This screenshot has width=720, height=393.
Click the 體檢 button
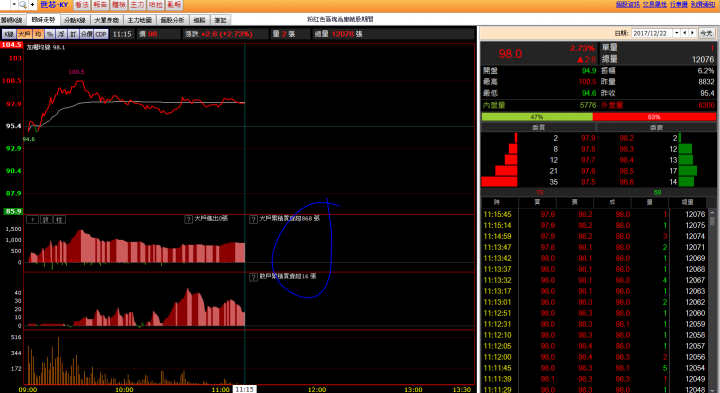pyautogui.click(x=118, y=5)
